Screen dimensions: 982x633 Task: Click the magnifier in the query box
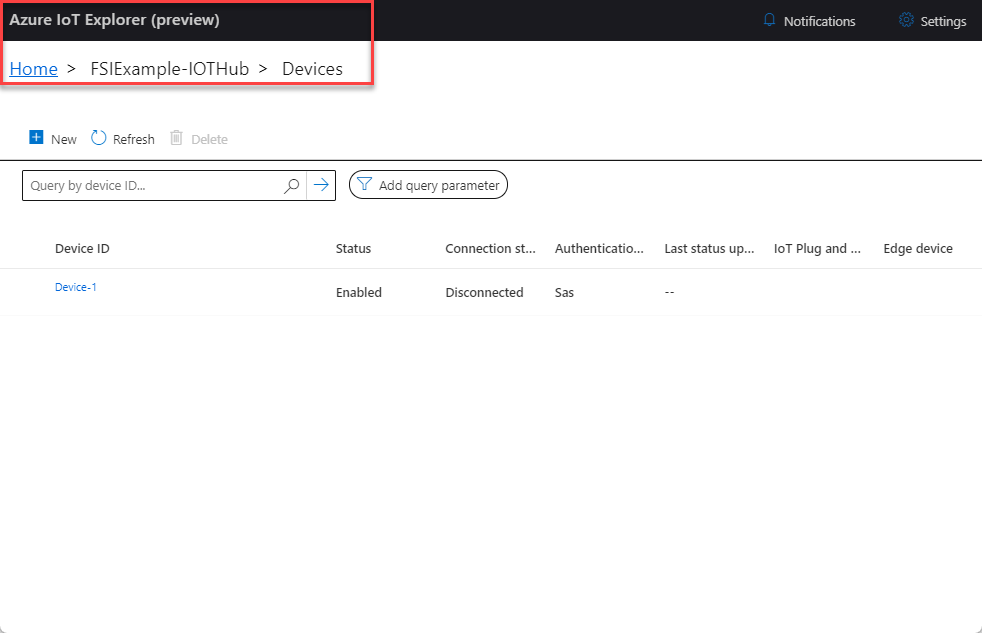click(x=291, y=185)
